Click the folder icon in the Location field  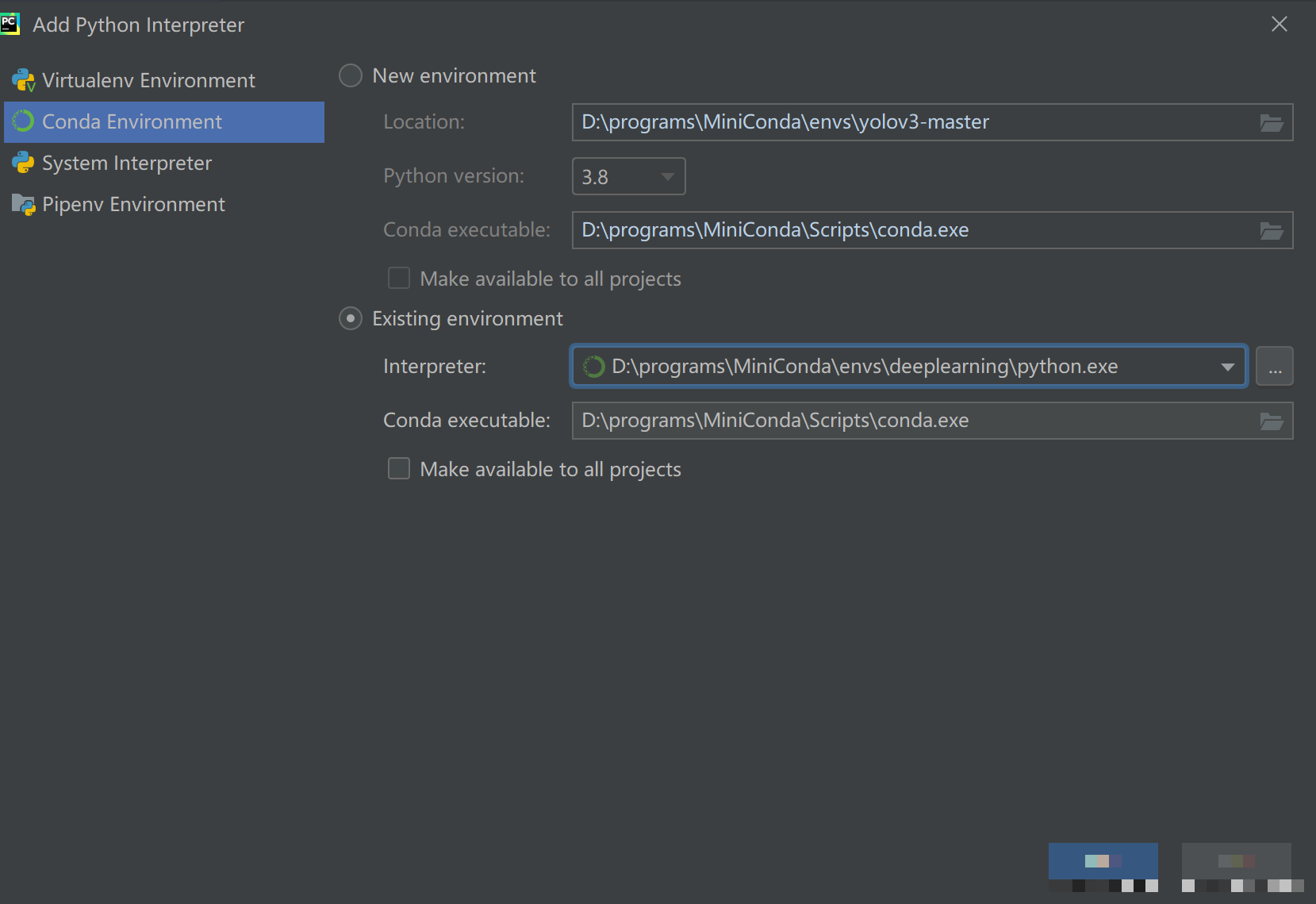[x=1271, y=123]
